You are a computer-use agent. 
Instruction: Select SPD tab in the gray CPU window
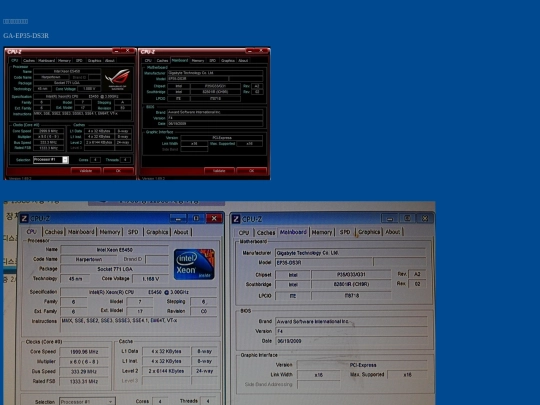click(133, 232)
